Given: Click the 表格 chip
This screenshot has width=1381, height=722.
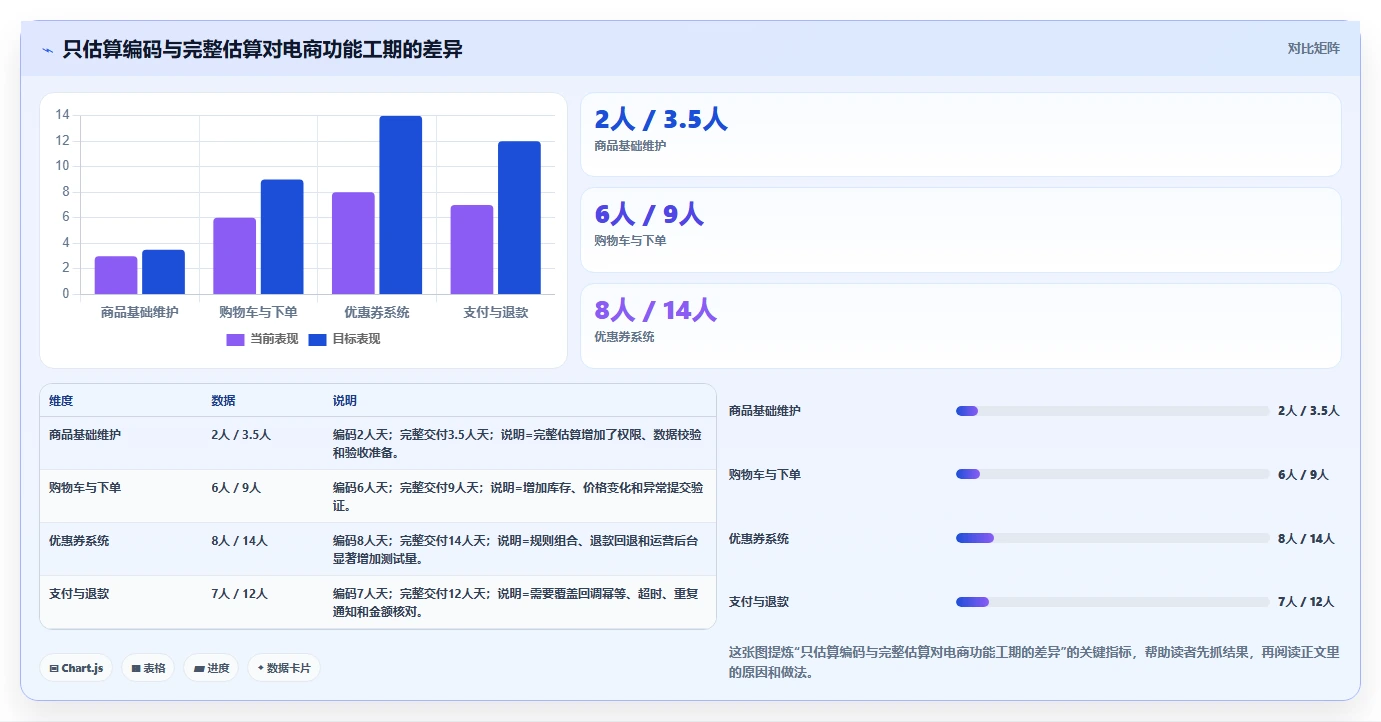Looking at the screenshot, I should [x=148, y=668].
